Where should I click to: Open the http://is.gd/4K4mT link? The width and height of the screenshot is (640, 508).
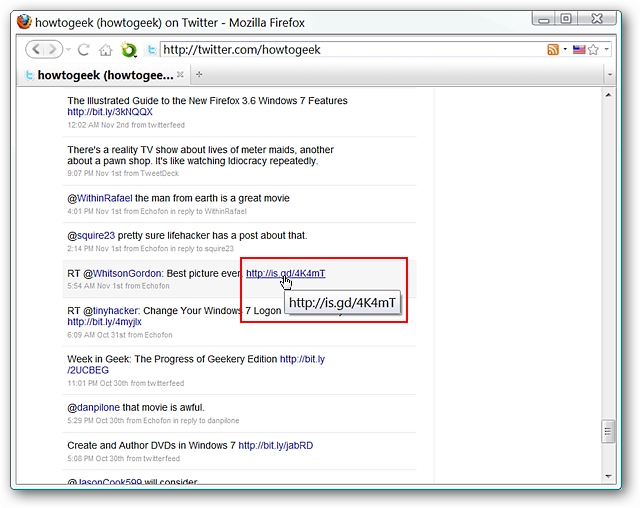click(285, 273)
